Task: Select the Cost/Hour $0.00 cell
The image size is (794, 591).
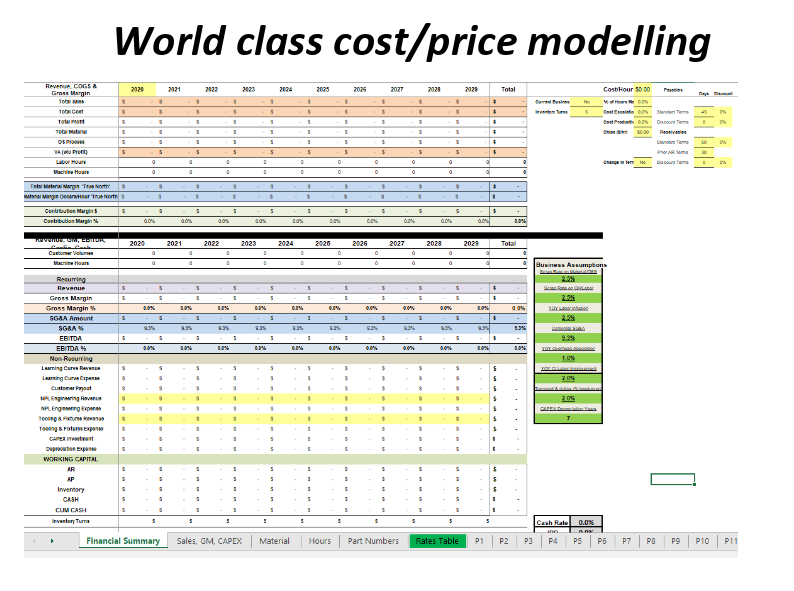Action: pyautogui.click(x=642, y=89)
